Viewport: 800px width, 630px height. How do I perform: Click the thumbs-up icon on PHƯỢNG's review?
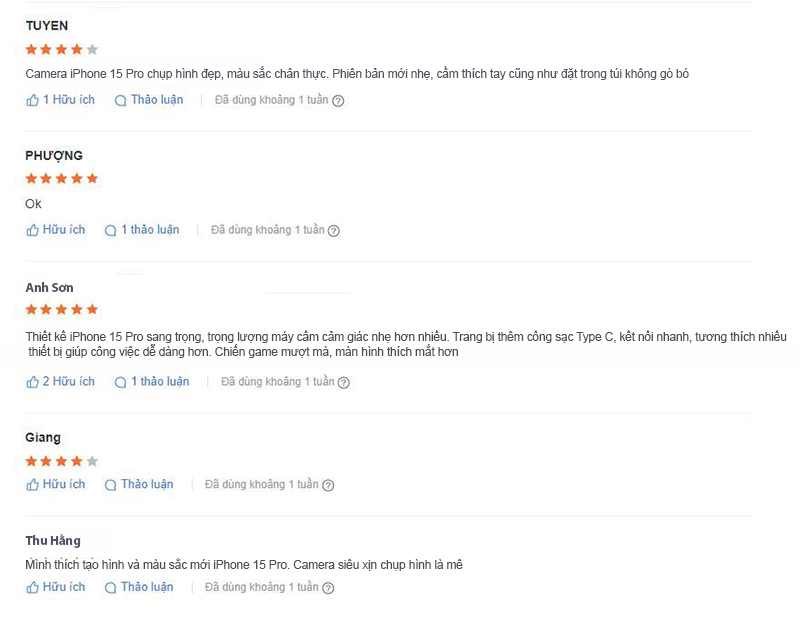[31, 230]
